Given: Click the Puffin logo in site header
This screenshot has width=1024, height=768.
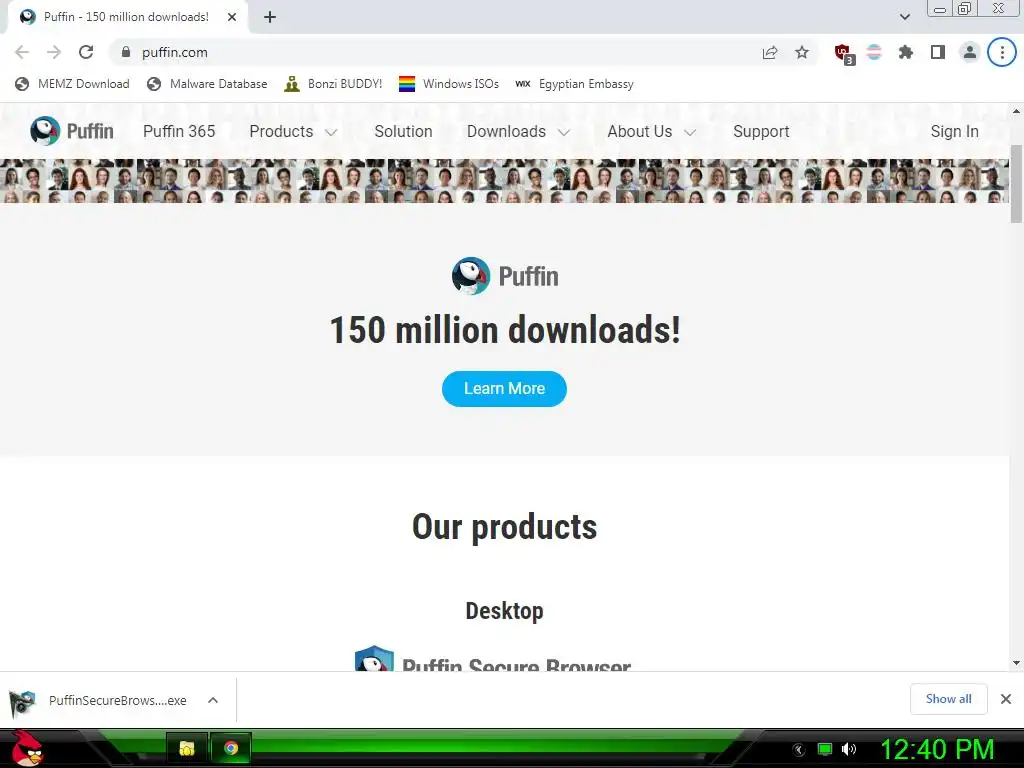Looking at the screenshot, I should tap(72, 131).
